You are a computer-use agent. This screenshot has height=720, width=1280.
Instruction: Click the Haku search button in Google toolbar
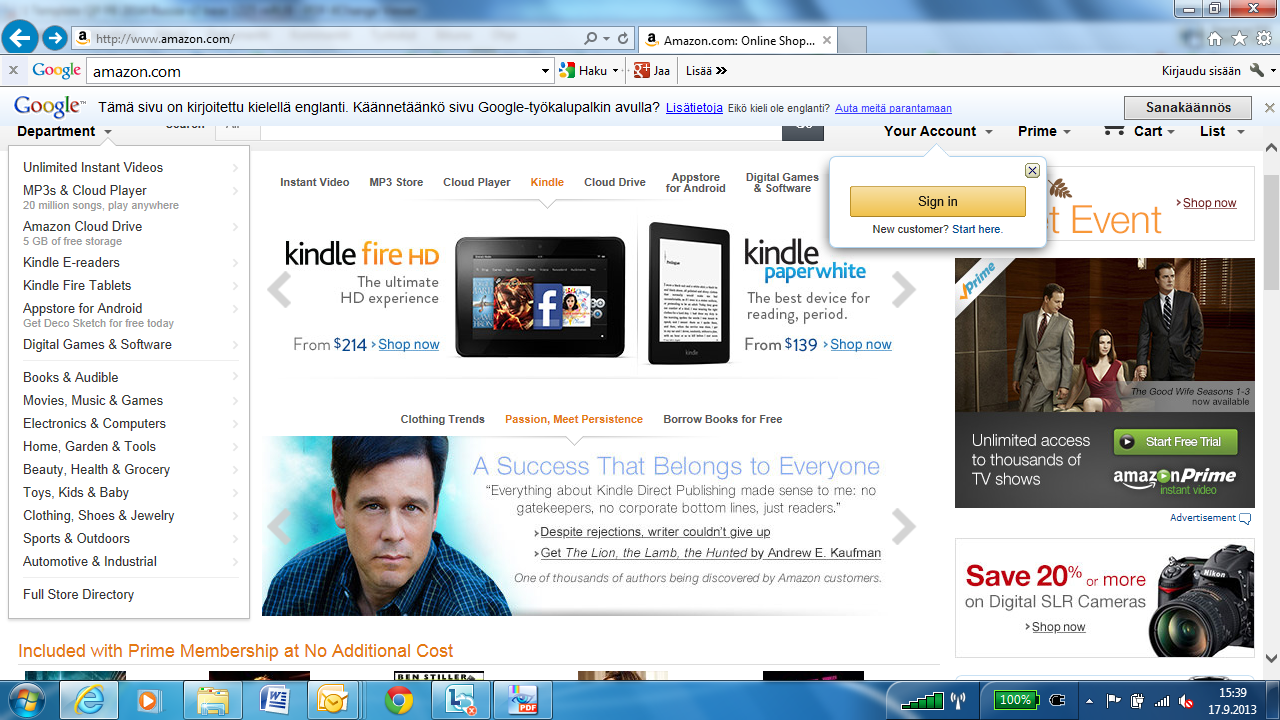pos(588,71)
